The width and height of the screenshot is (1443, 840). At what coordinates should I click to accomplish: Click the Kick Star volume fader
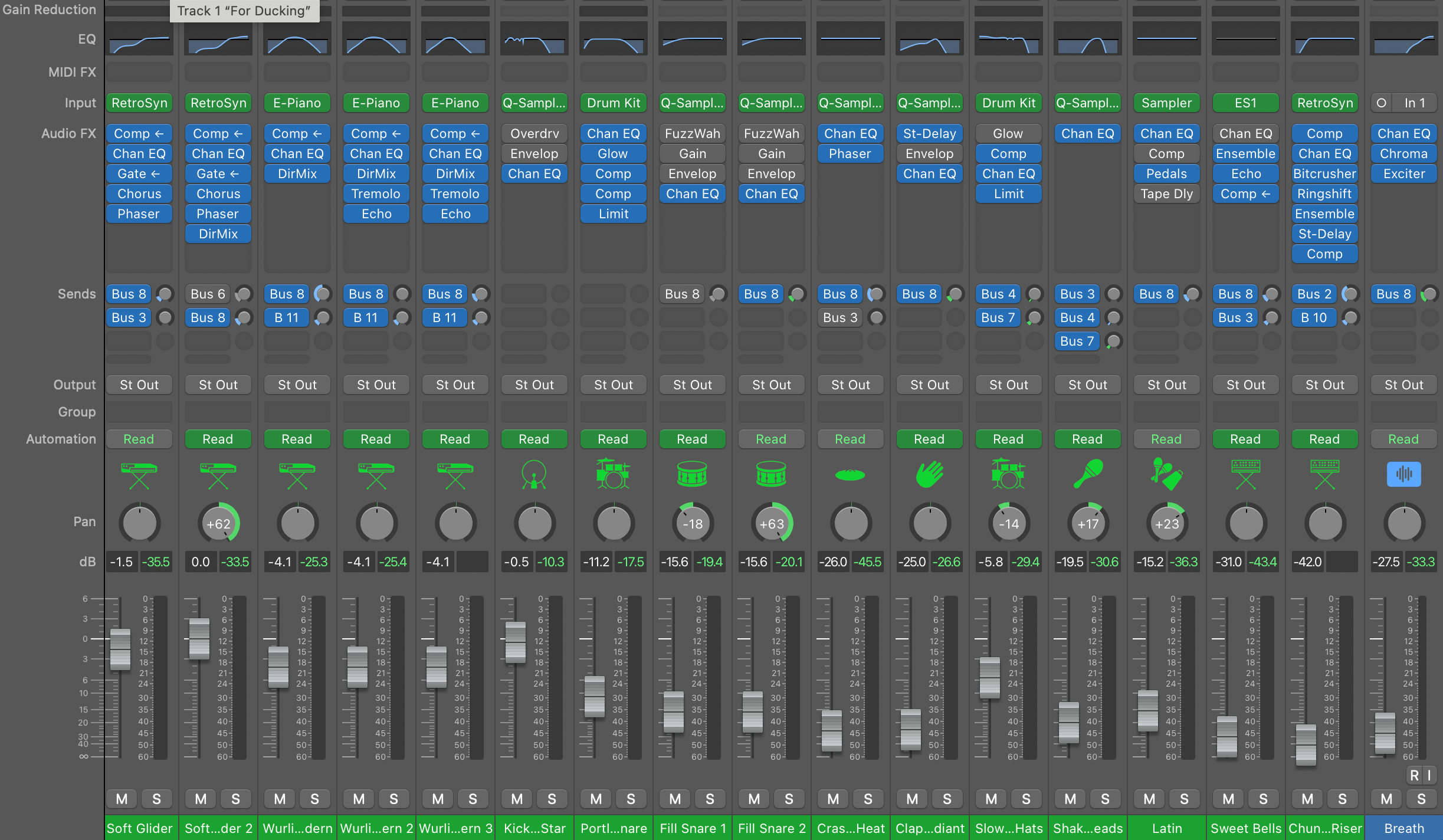(x=515, y=642)
